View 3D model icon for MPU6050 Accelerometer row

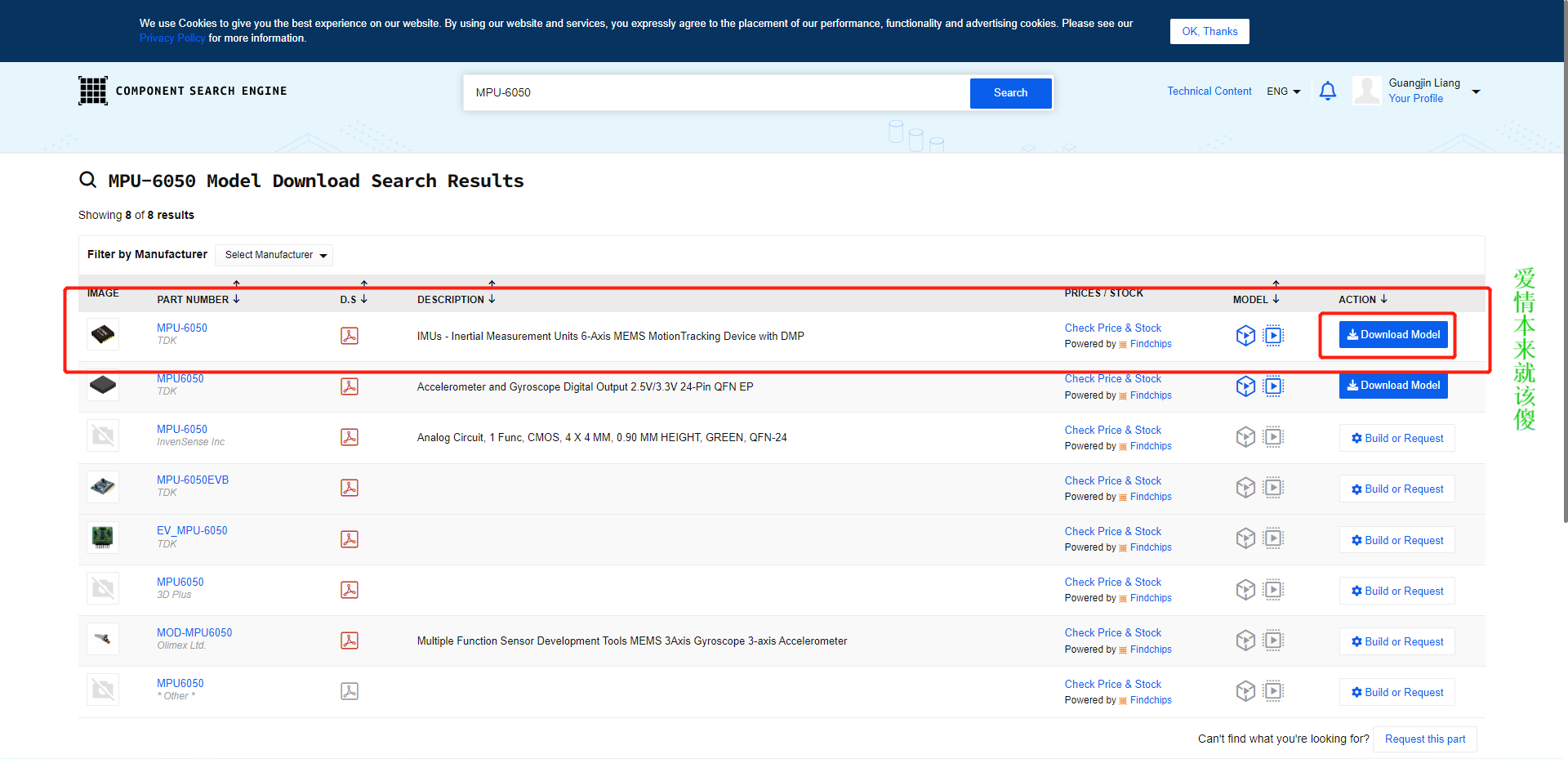click(1245, 386)
